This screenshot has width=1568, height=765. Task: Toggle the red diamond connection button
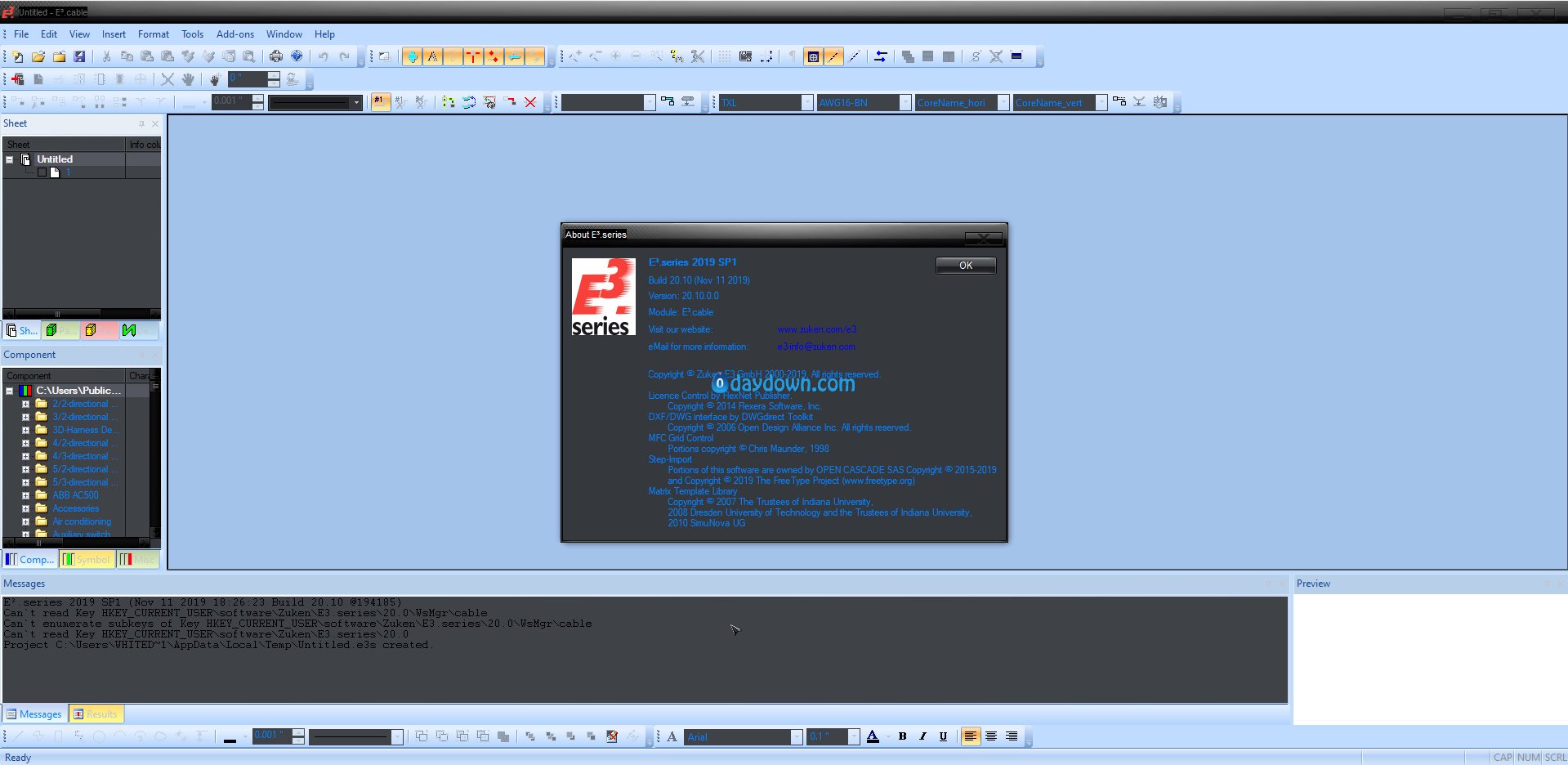pyautogui.click(x=494, y=56)
